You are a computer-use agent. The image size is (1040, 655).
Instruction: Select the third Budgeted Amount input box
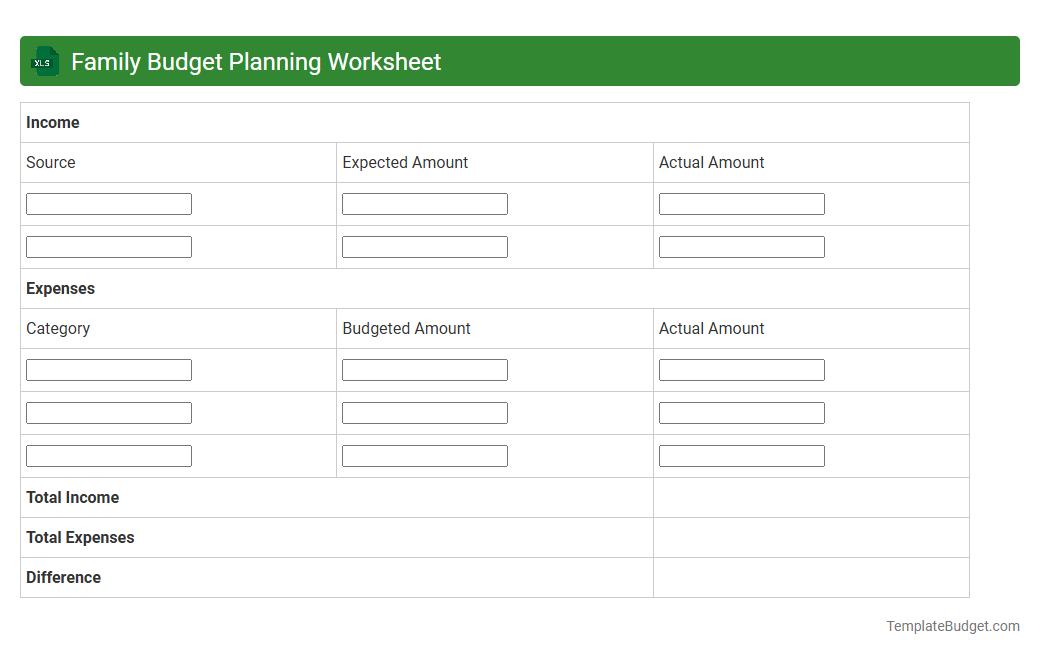click(x=424, y=455)
